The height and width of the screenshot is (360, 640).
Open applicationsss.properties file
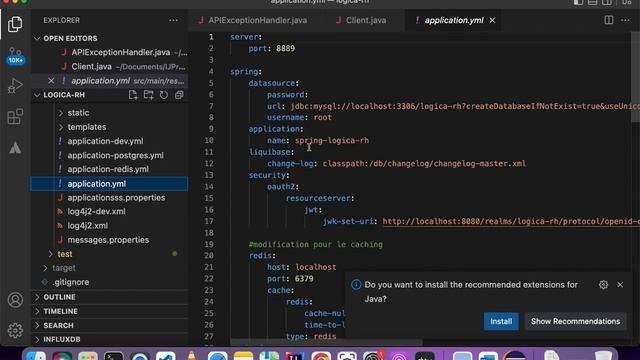pyautogui.click(x=116, y=198)
